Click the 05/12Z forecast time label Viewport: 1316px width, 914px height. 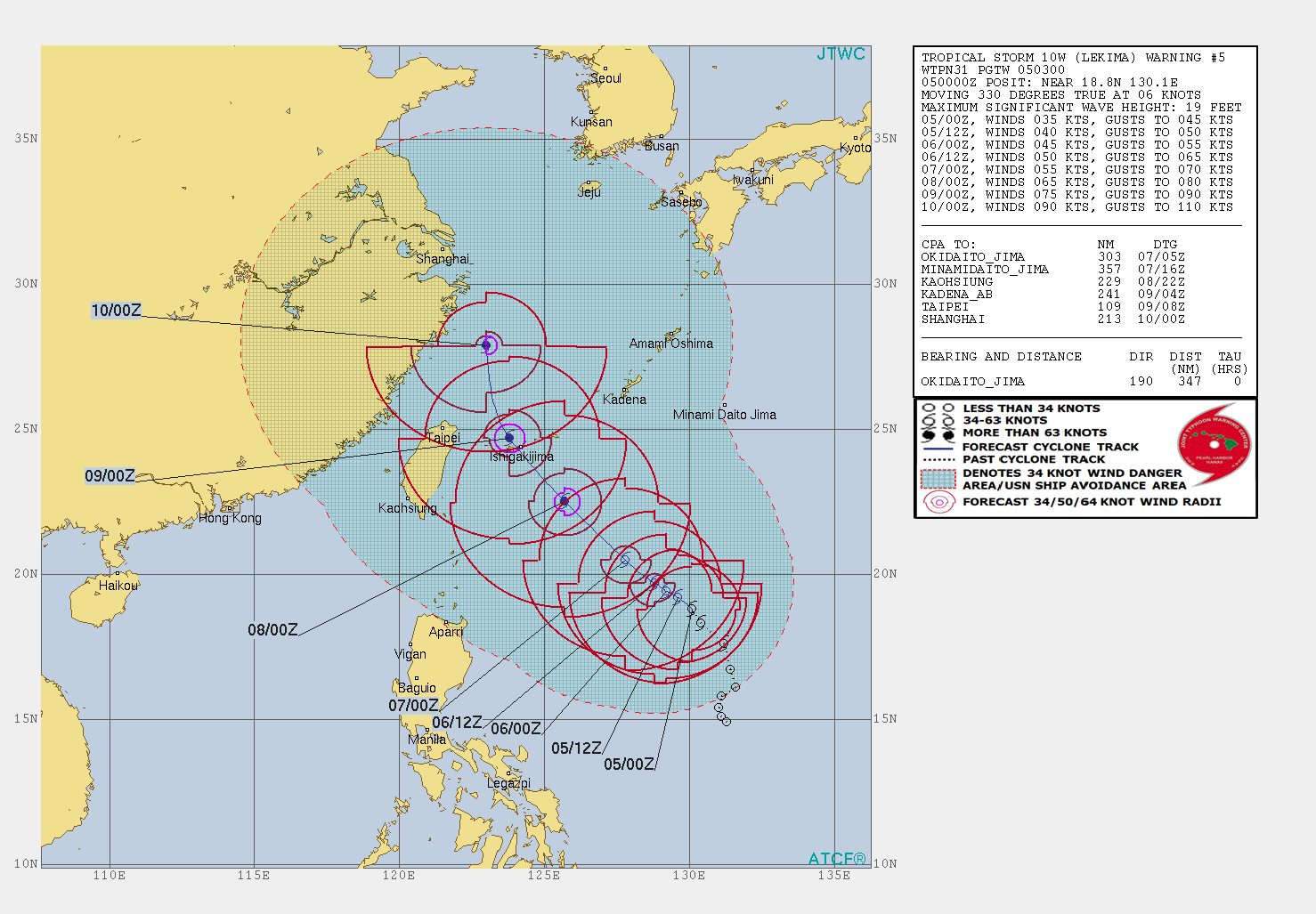click(576, 748)
